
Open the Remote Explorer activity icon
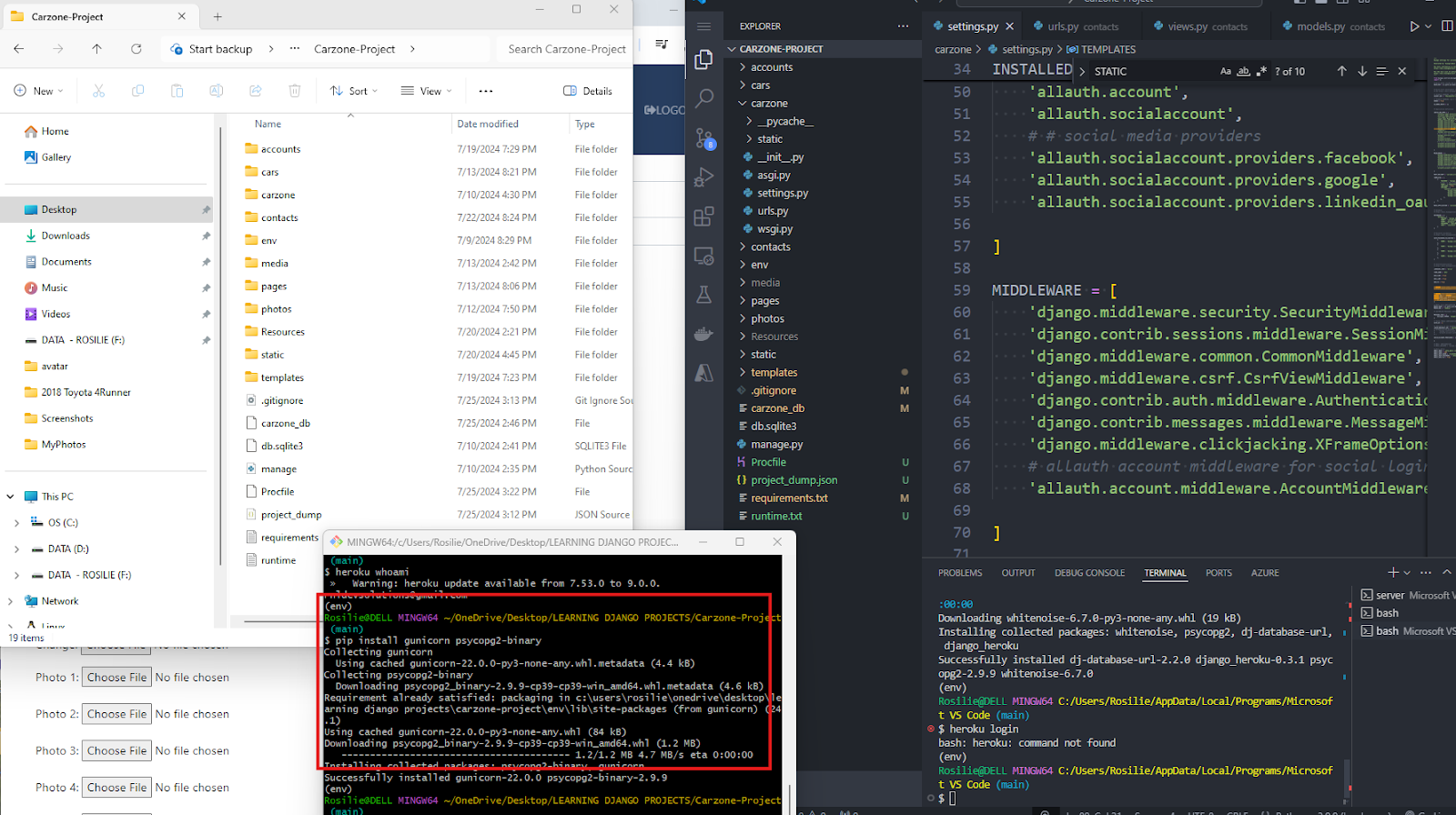click(703, 256)
